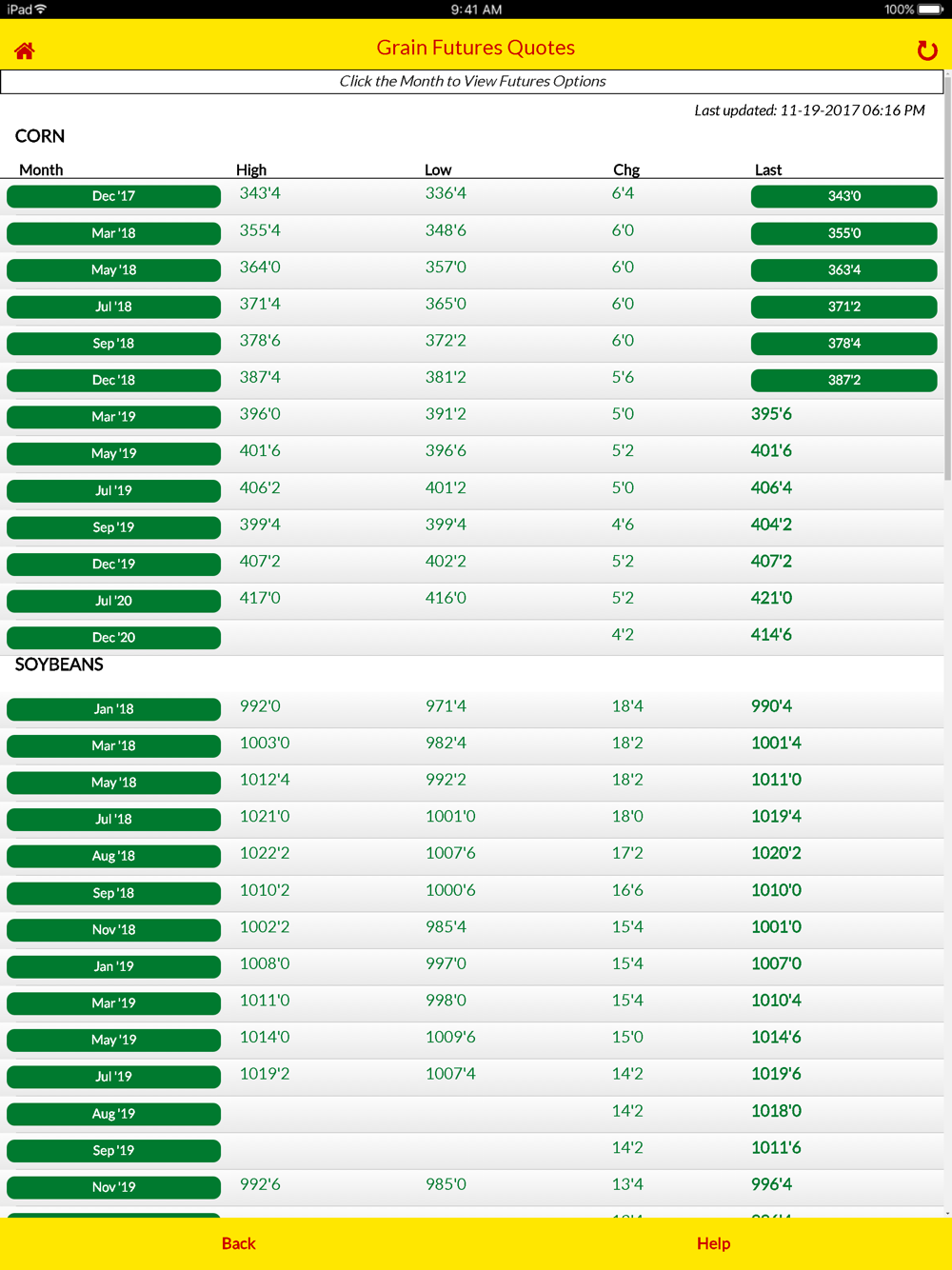Viewport: 952px width, 1270px height.
Task: Tap the red home icon
Action: click(x=25, y=50)
